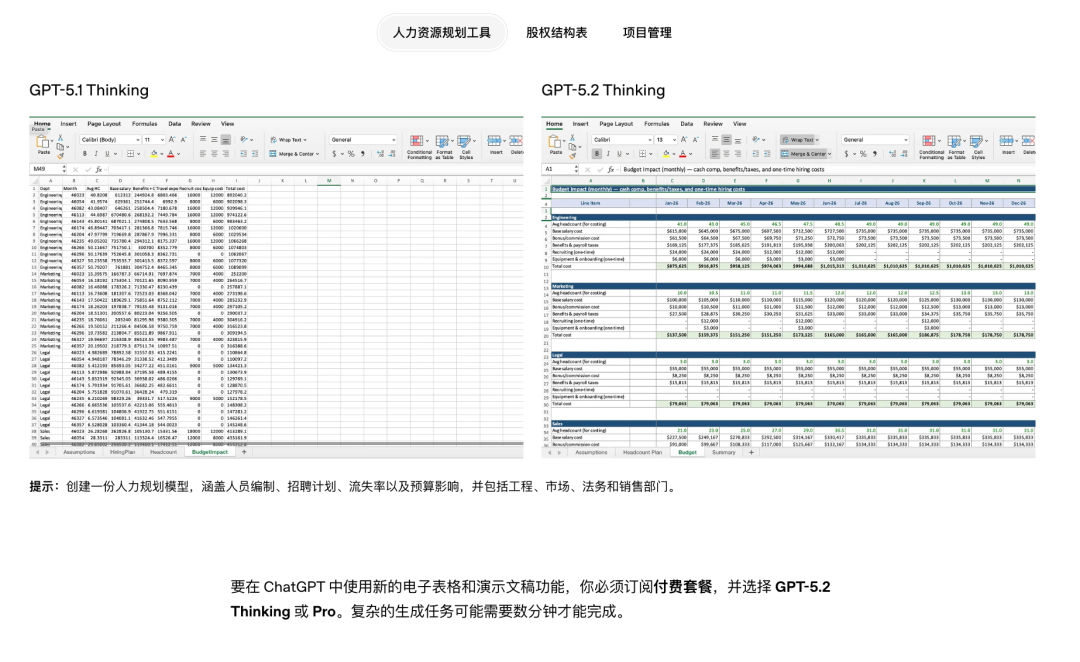Toggle Italic in GPT-5.2 spreadsheet ribbon

click(x=608, y=154)
